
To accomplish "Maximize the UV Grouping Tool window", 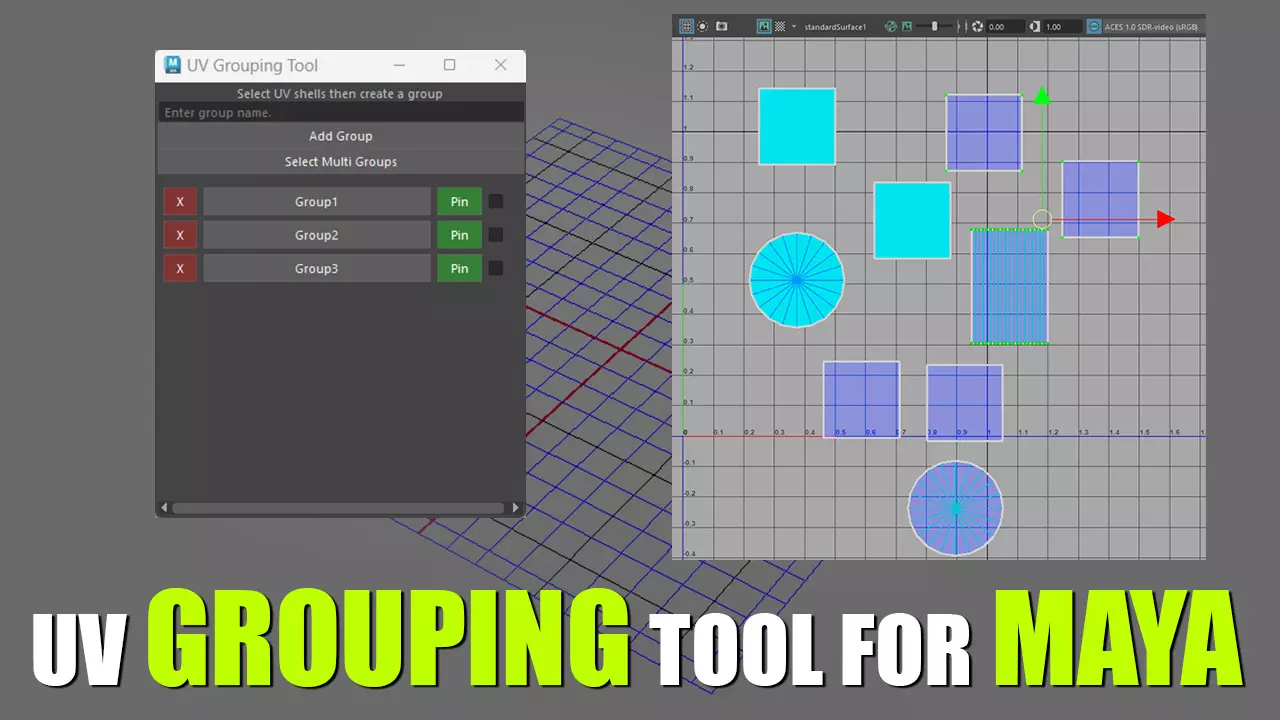I will click(x=449, y=65).
